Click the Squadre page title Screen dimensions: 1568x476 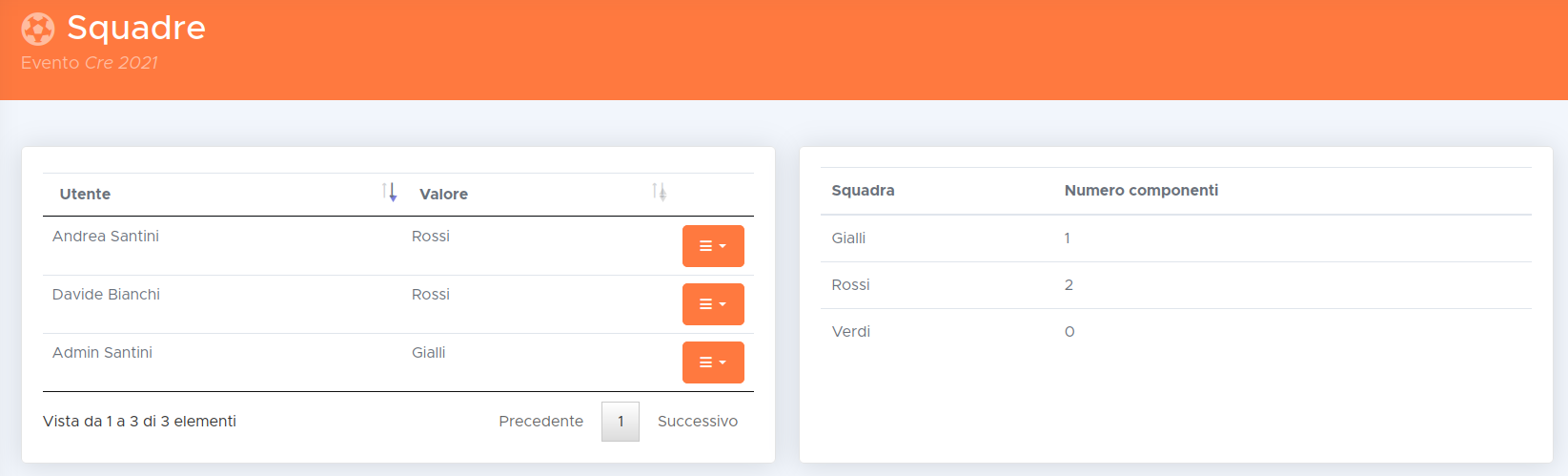pos(136,28)
